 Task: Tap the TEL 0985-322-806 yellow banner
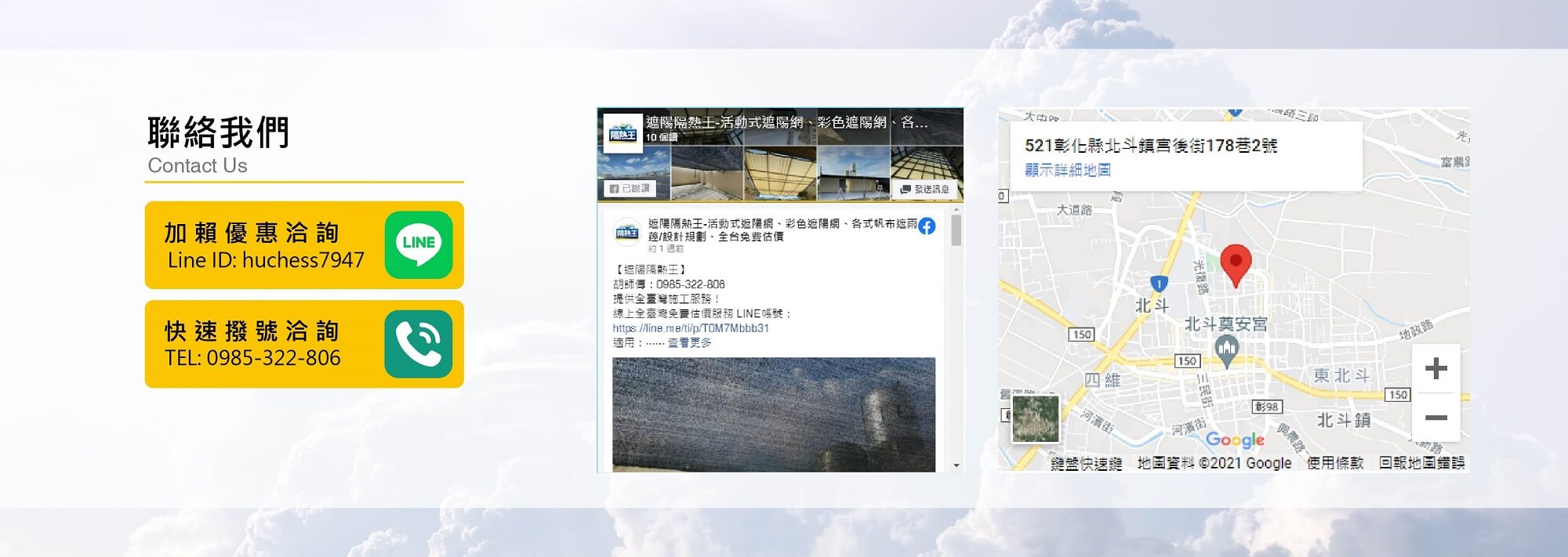[x=304, y=344]
